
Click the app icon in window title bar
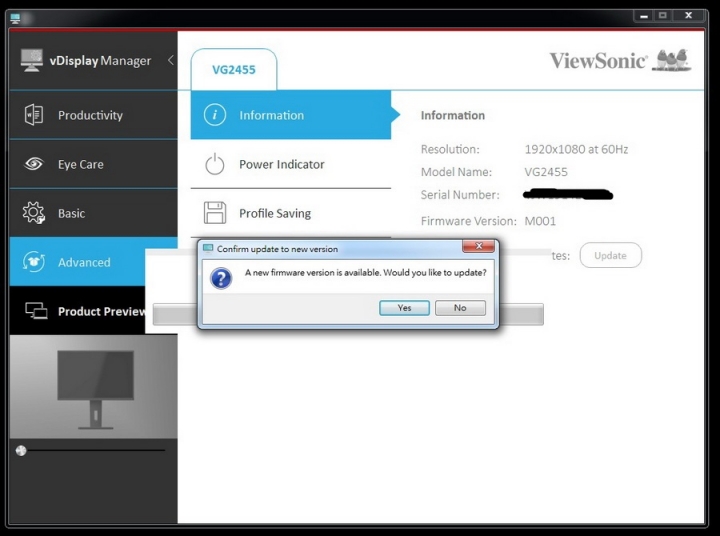click(x=15, y=19)
